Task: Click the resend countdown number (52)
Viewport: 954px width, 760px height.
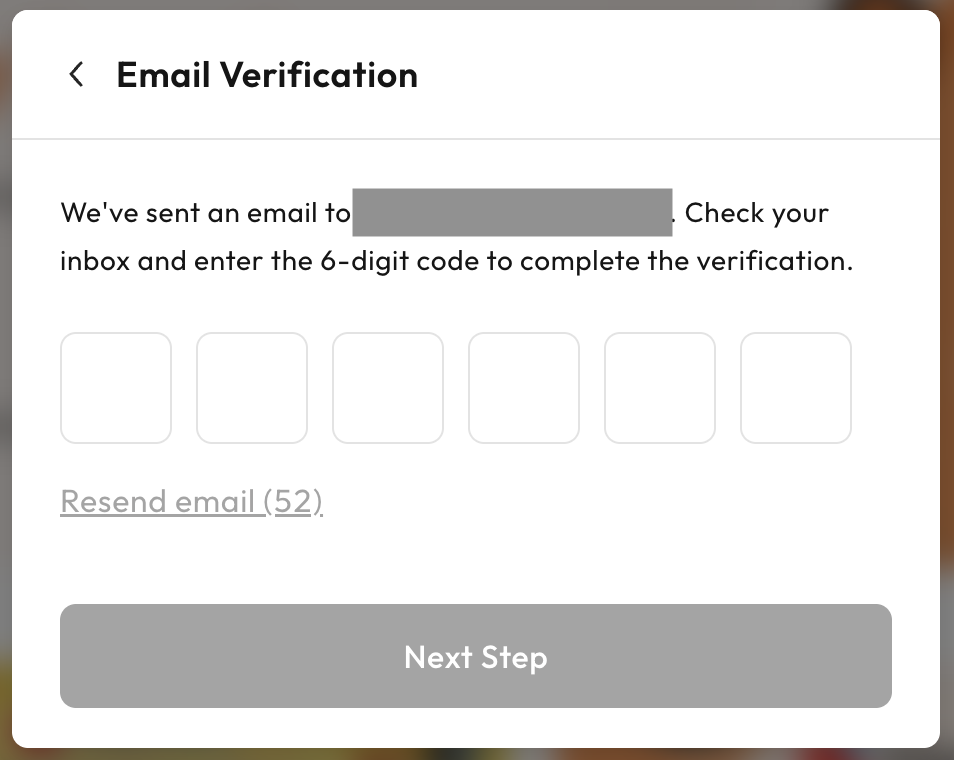Action: 294,501
